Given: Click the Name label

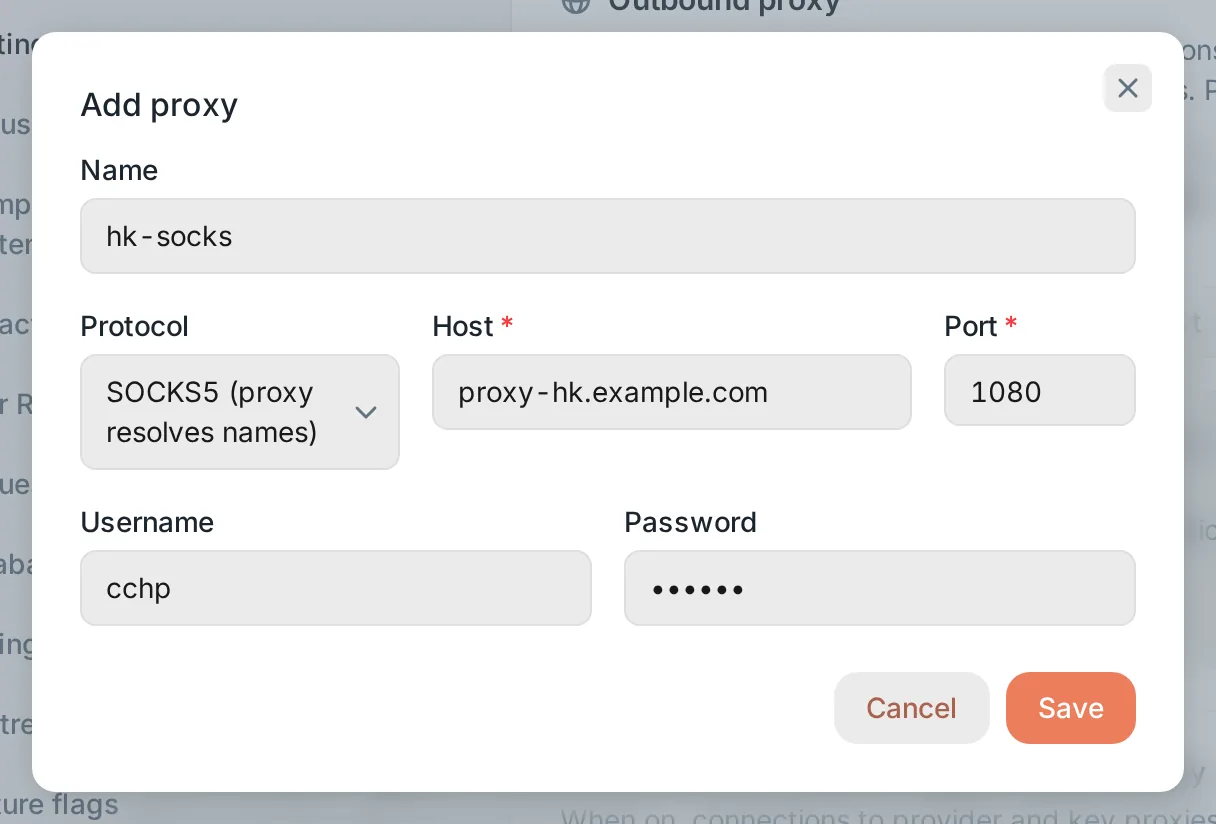Looking at the screenshot, I should pyautogui.click(x=119, y=170).
